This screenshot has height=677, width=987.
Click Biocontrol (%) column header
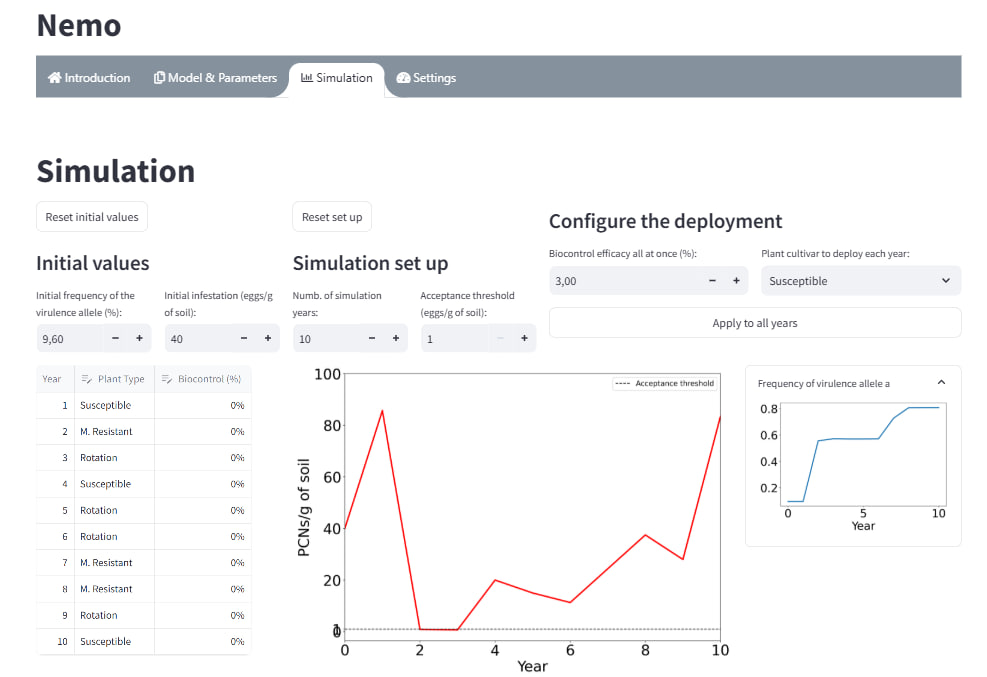203,379
